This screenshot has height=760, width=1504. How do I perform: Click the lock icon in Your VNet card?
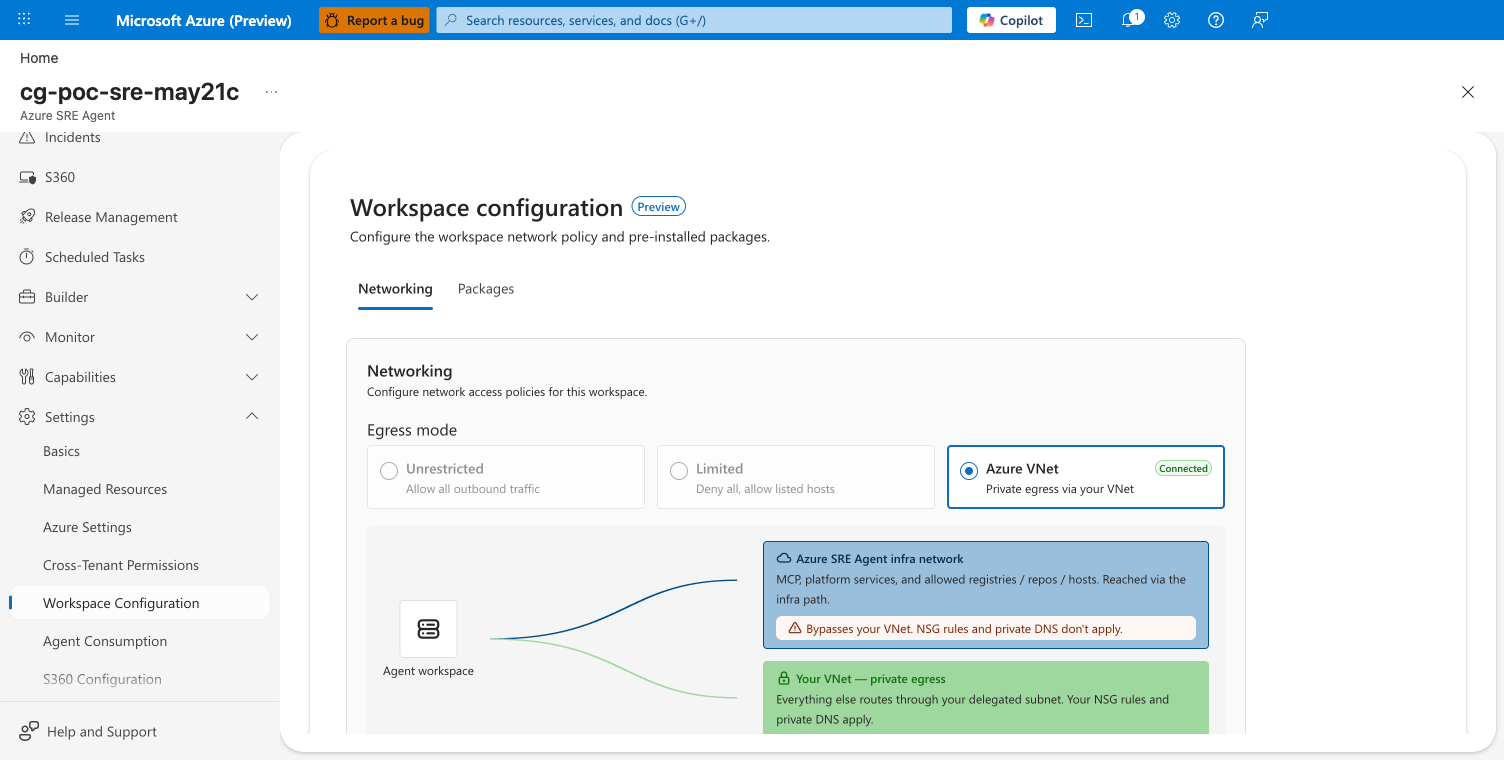pos(784,679)
